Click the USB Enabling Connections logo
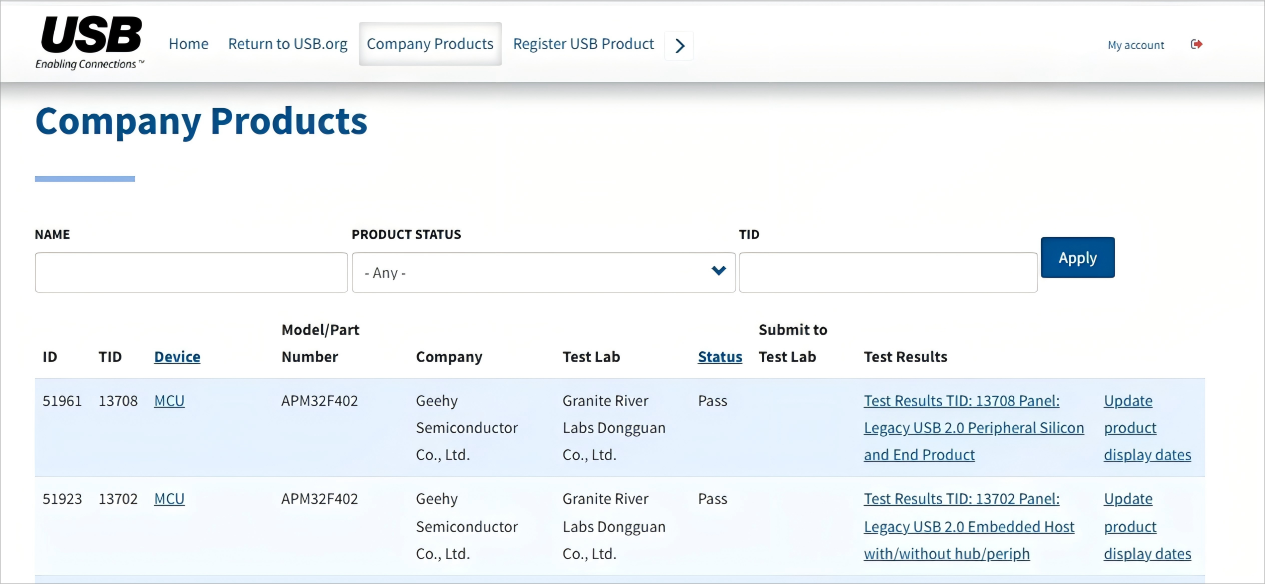This screenshot has width=1265, height=584. pos(90,44)
